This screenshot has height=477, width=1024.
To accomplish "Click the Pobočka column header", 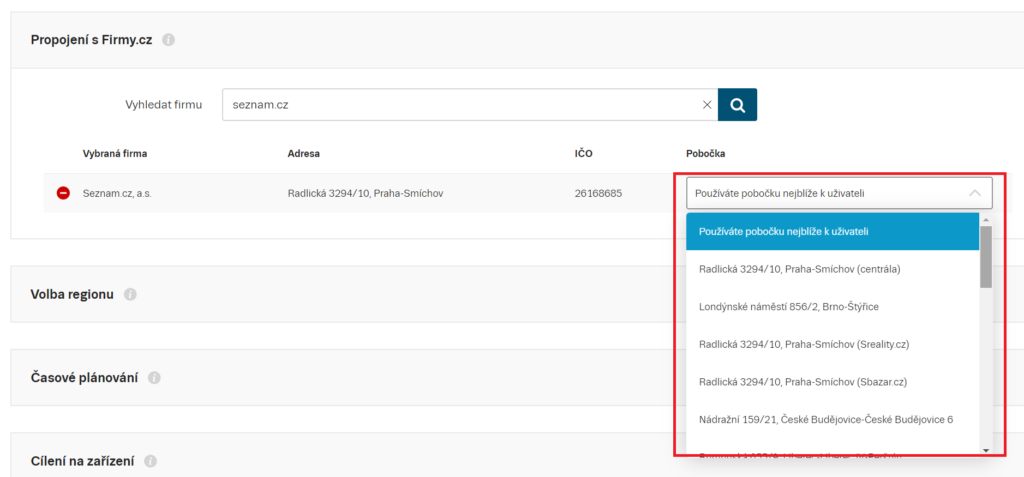I will coord(705,154).
